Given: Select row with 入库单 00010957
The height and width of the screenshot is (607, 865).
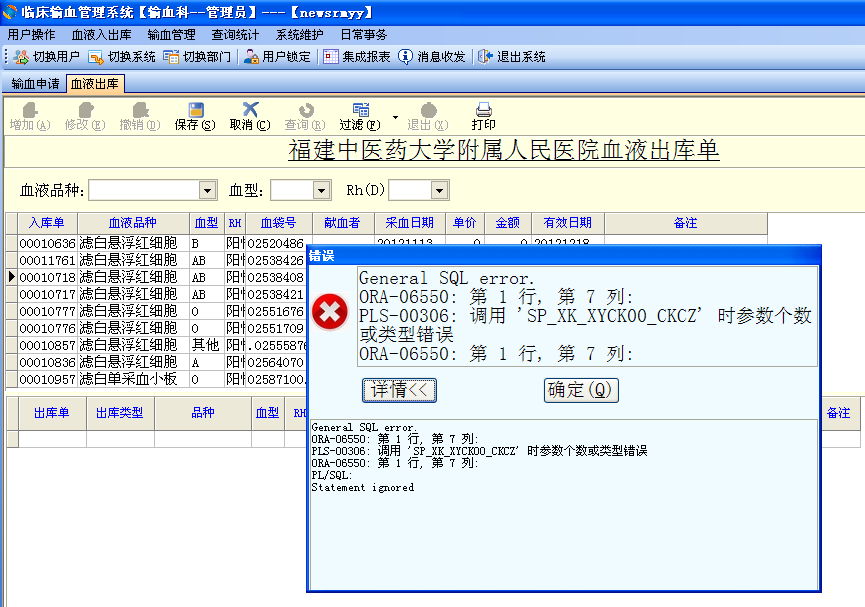Looking at the screenshot, I should pyautogui.click(x=47, y=380).
